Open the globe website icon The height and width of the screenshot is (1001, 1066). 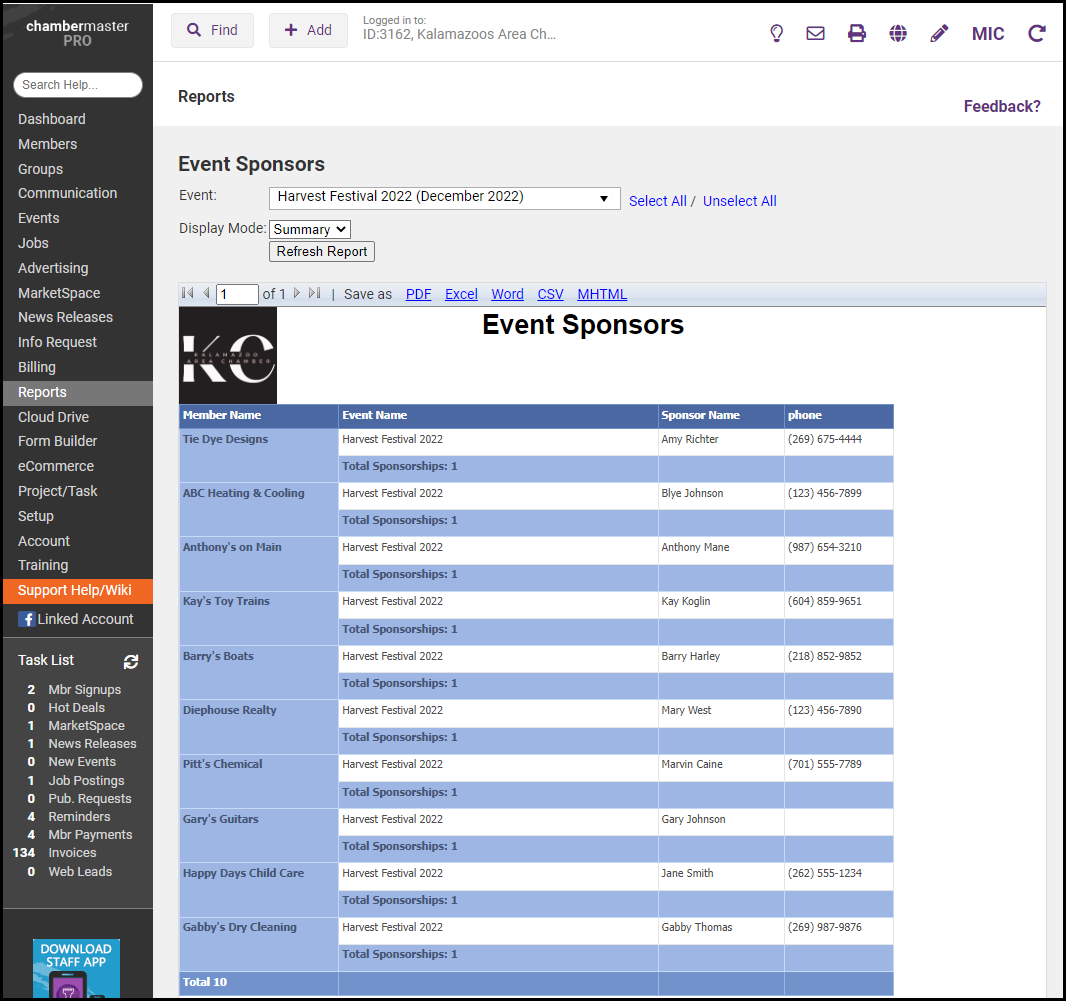coord(898,33)
